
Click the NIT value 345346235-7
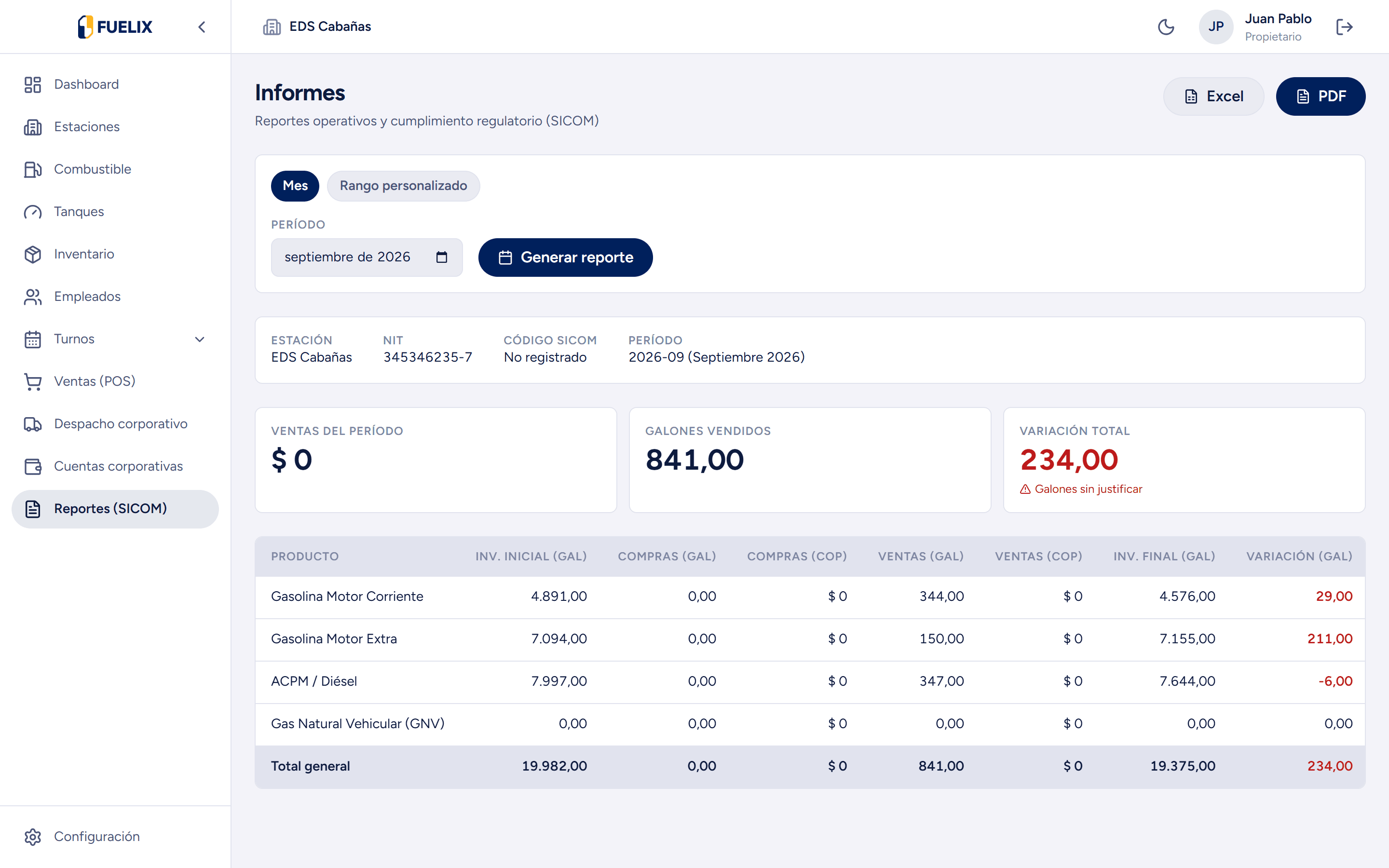[428, 357]
